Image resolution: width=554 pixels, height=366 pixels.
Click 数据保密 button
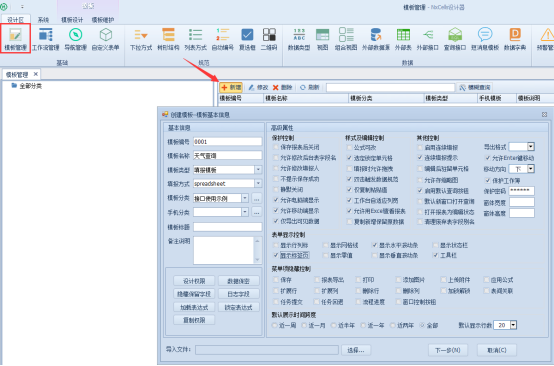point(238,281)
